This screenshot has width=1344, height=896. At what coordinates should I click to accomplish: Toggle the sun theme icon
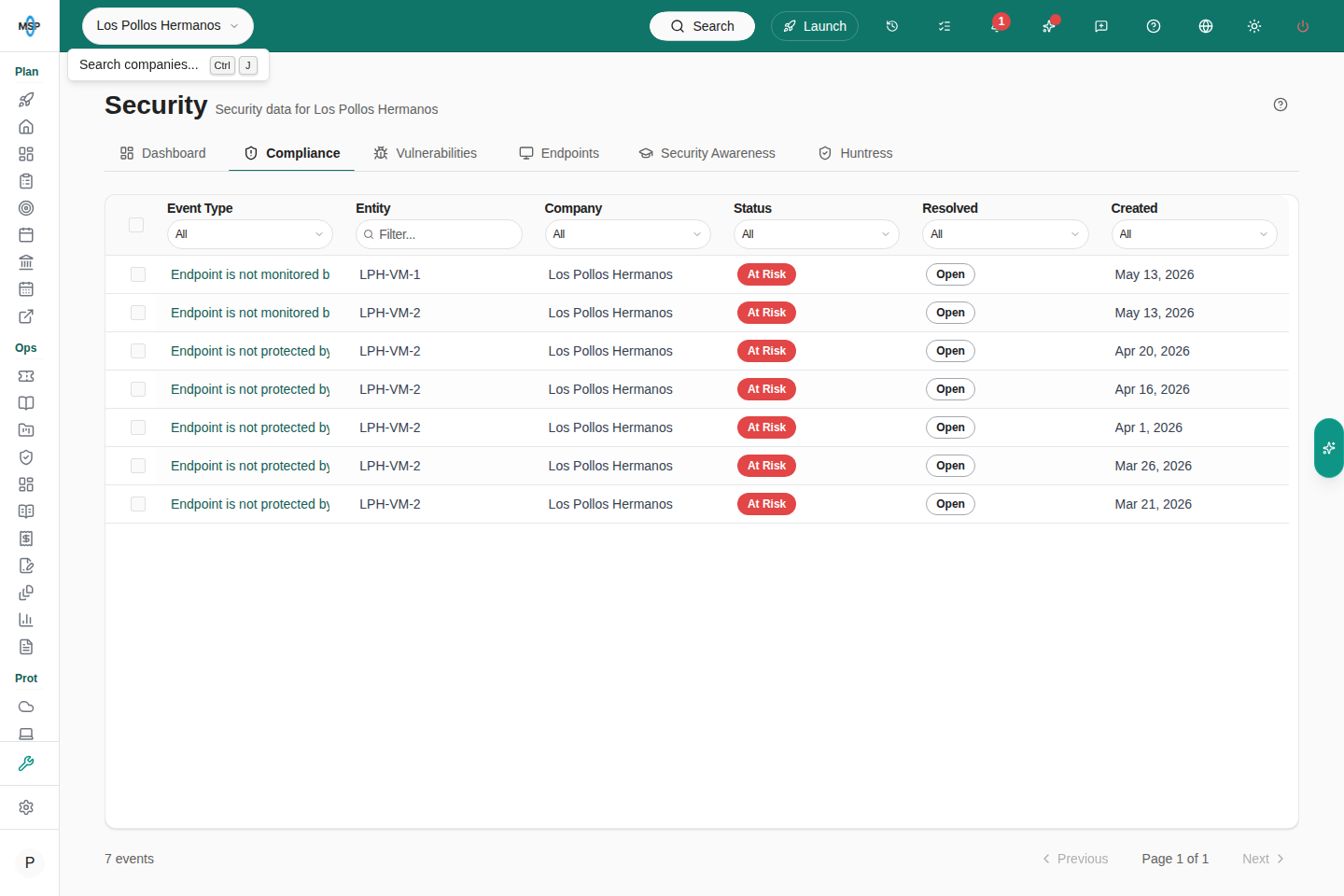click(x=1254, y=26)
